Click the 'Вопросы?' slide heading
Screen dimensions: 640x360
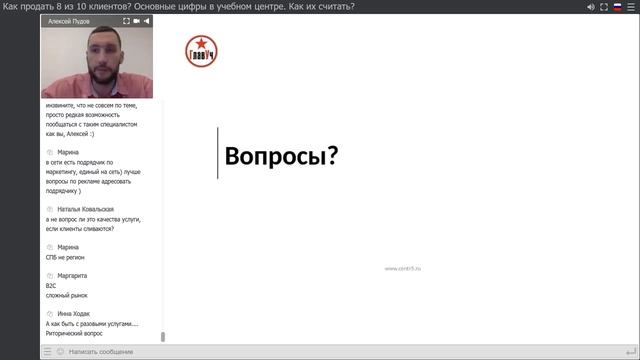(282, 156)
